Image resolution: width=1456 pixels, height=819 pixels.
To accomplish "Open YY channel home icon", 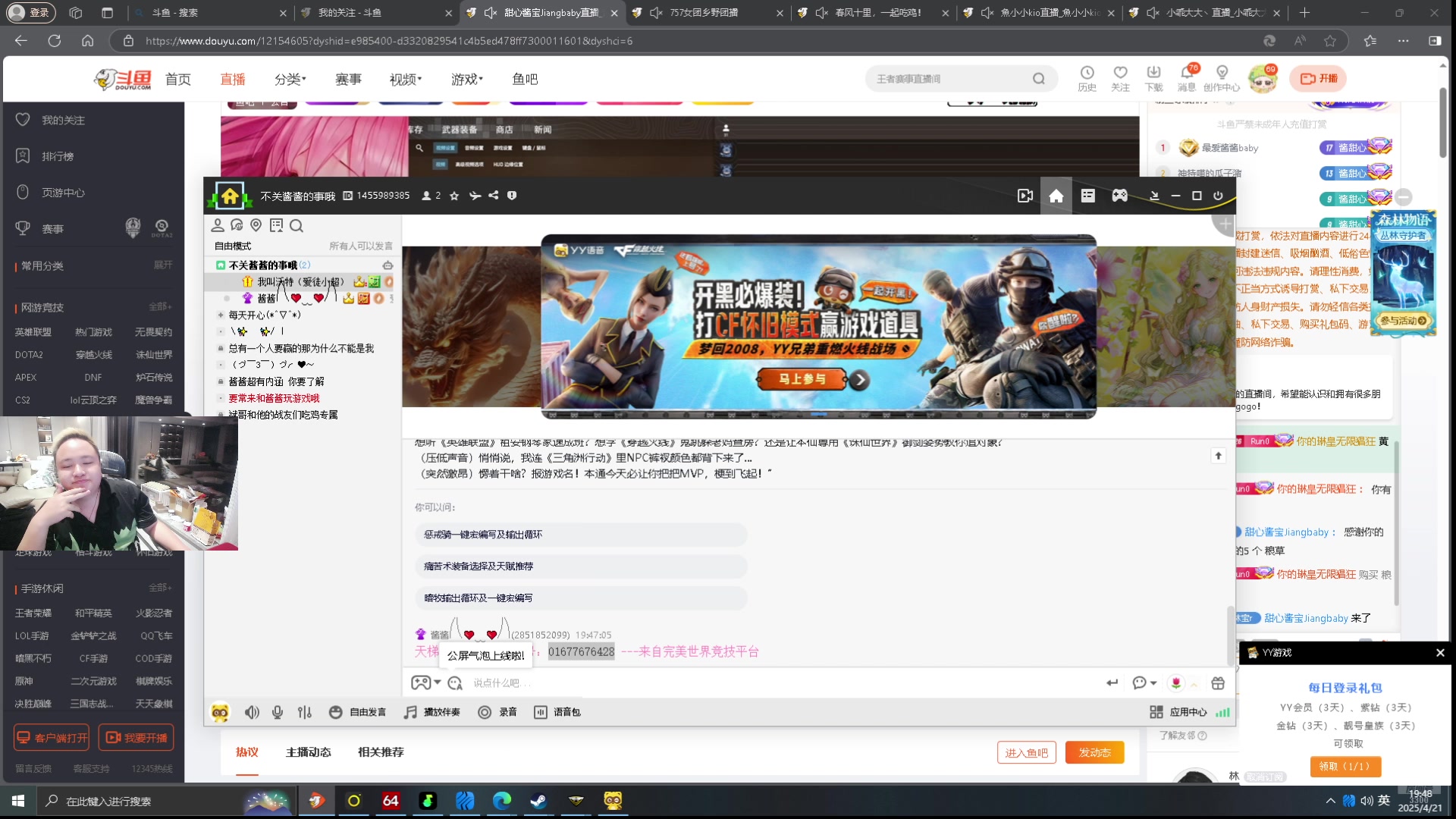I will (1056, 196).
